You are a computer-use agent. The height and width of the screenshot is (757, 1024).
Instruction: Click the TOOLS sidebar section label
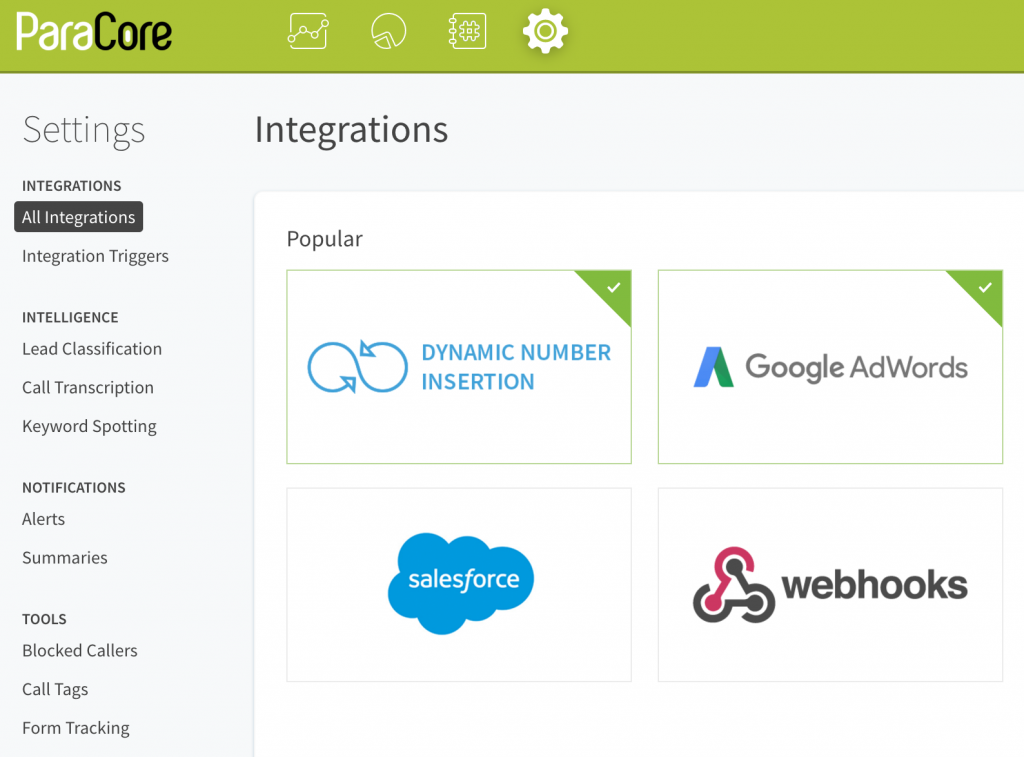(x=44, y=619)
